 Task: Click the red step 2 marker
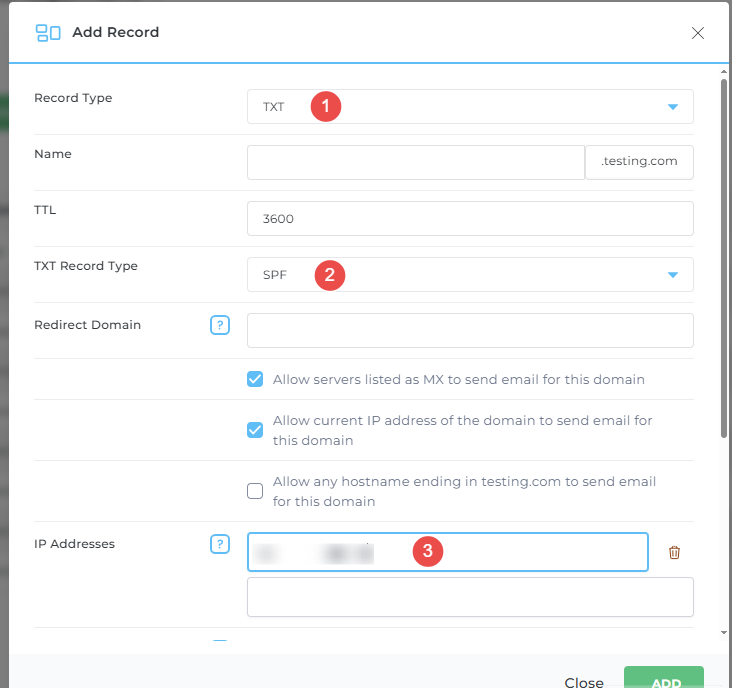tap(330, 275)
